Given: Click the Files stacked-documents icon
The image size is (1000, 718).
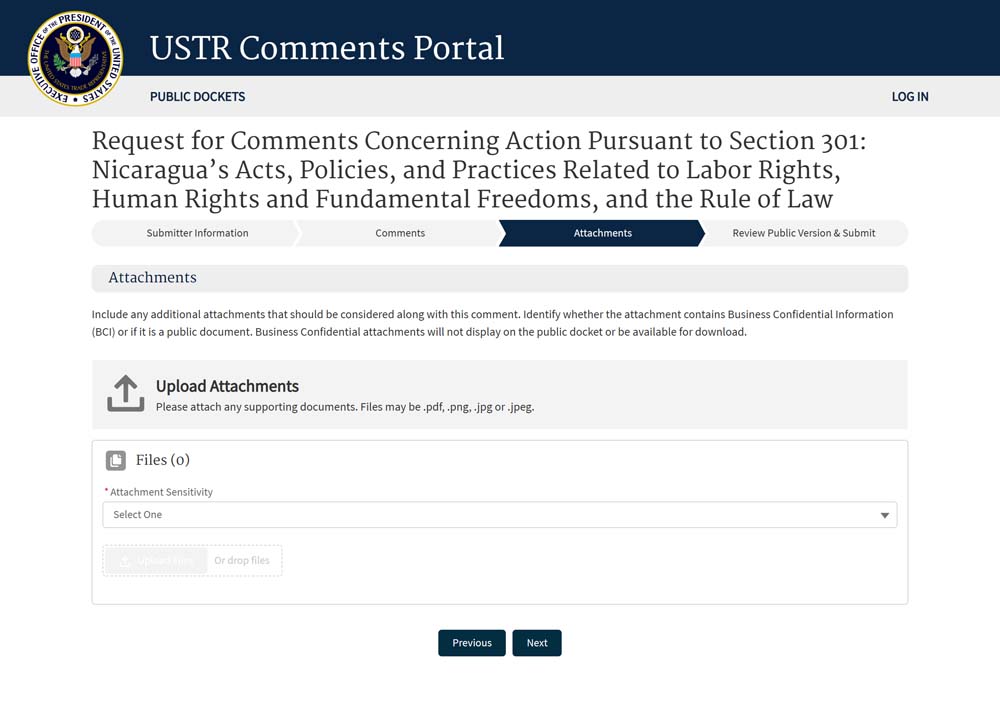Looking at the screenshot, I should tap(116, 460).
